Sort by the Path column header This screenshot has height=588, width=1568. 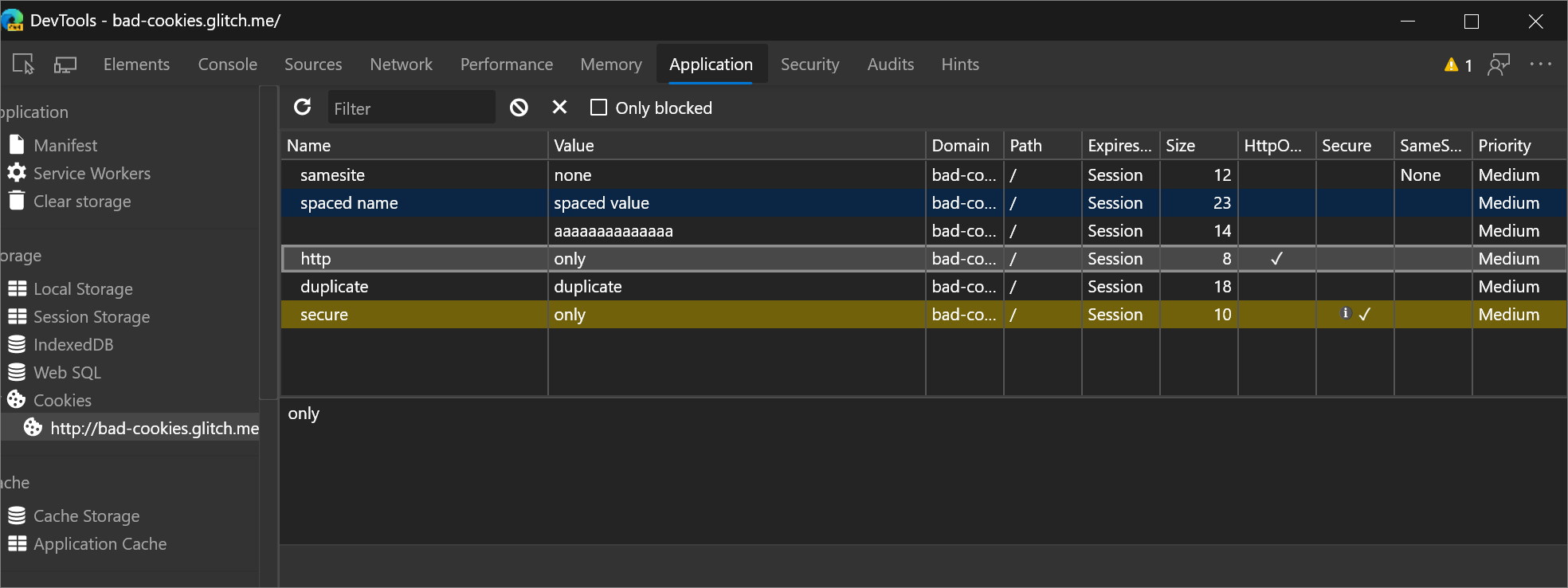(x=1042, y=145)
